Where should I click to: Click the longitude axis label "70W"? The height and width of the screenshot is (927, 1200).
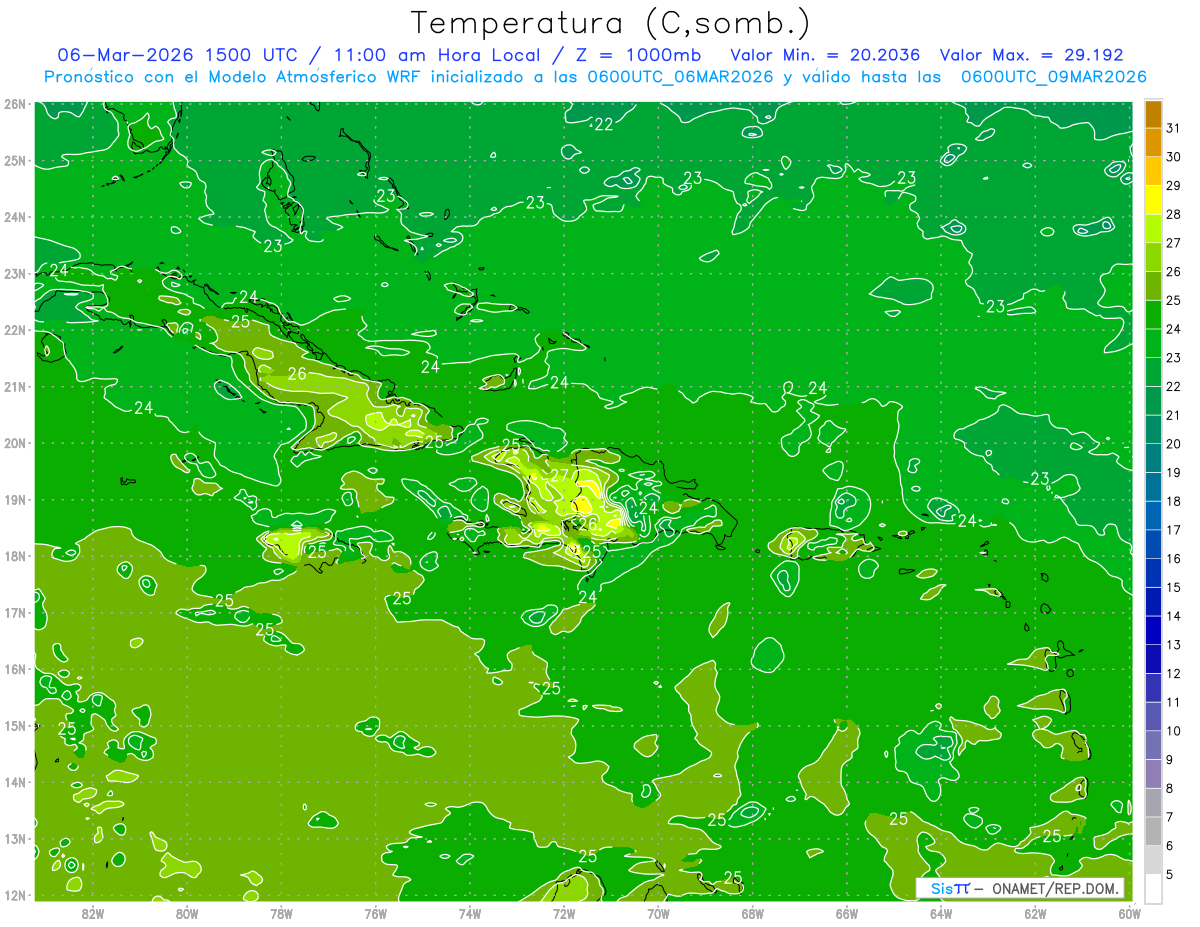tap(658, 913)
